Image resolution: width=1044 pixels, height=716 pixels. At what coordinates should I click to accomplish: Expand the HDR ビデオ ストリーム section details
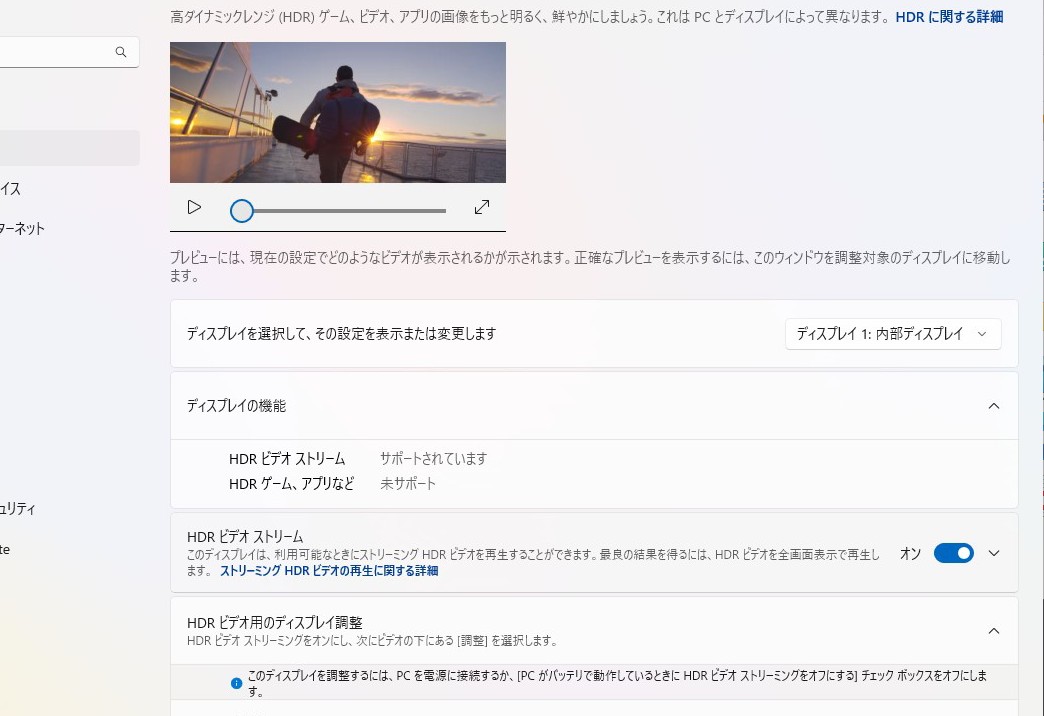pos(994,552)
